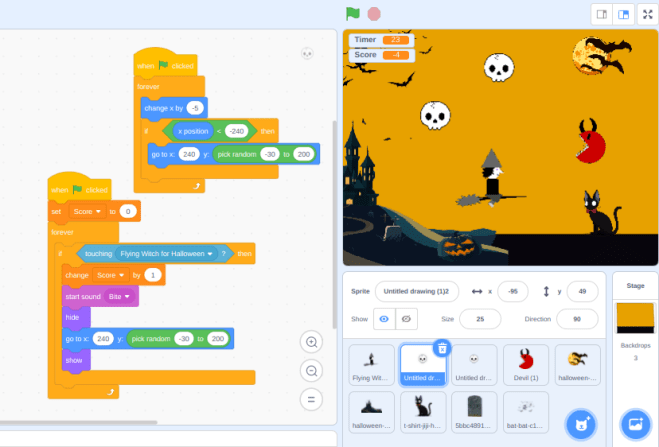Zoom out of the code workspace

312,371
